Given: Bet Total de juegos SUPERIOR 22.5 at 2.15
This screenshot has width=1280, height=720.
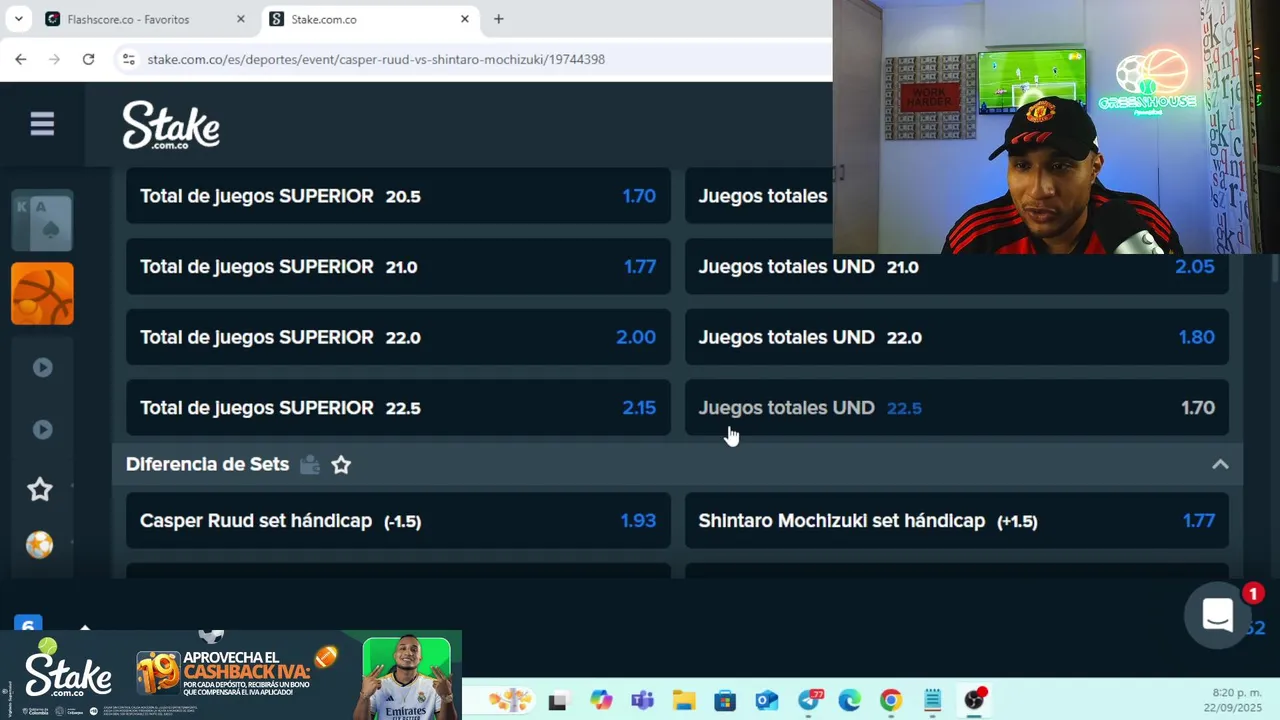Looking at the screenshot, I should 398,408.
